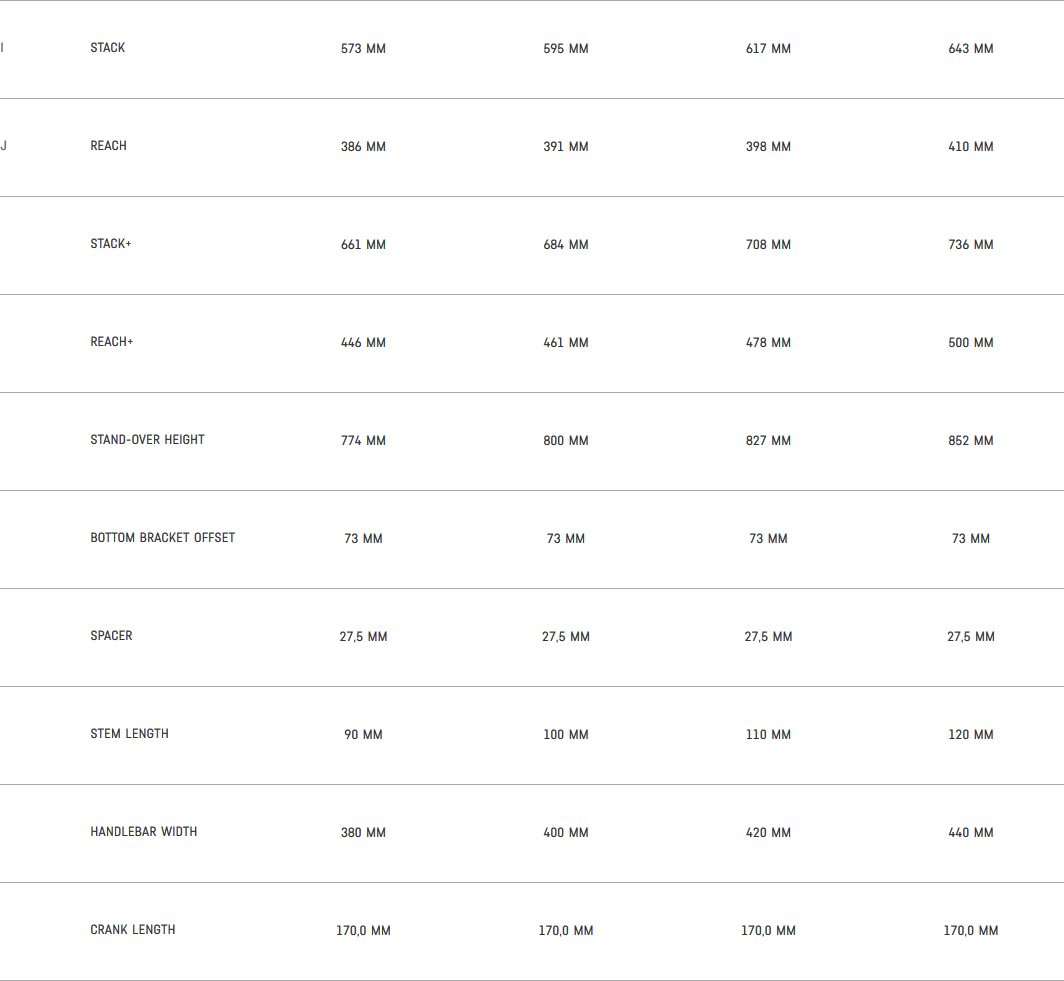Select the 617 MM stack value
1064x981 pixels.
[x=768, y=49]
